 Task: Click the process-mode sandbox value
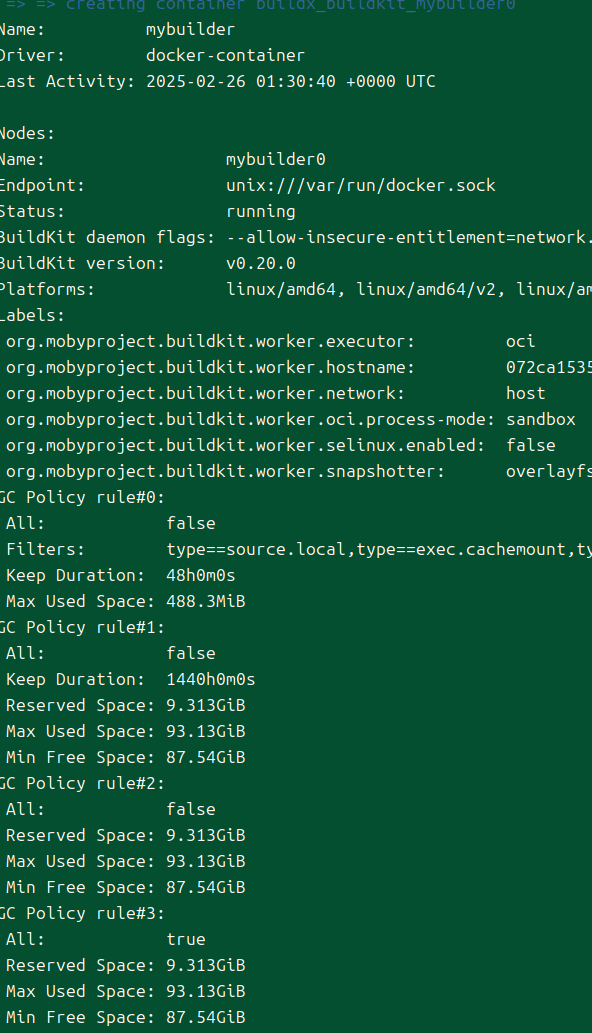point(541,420)
